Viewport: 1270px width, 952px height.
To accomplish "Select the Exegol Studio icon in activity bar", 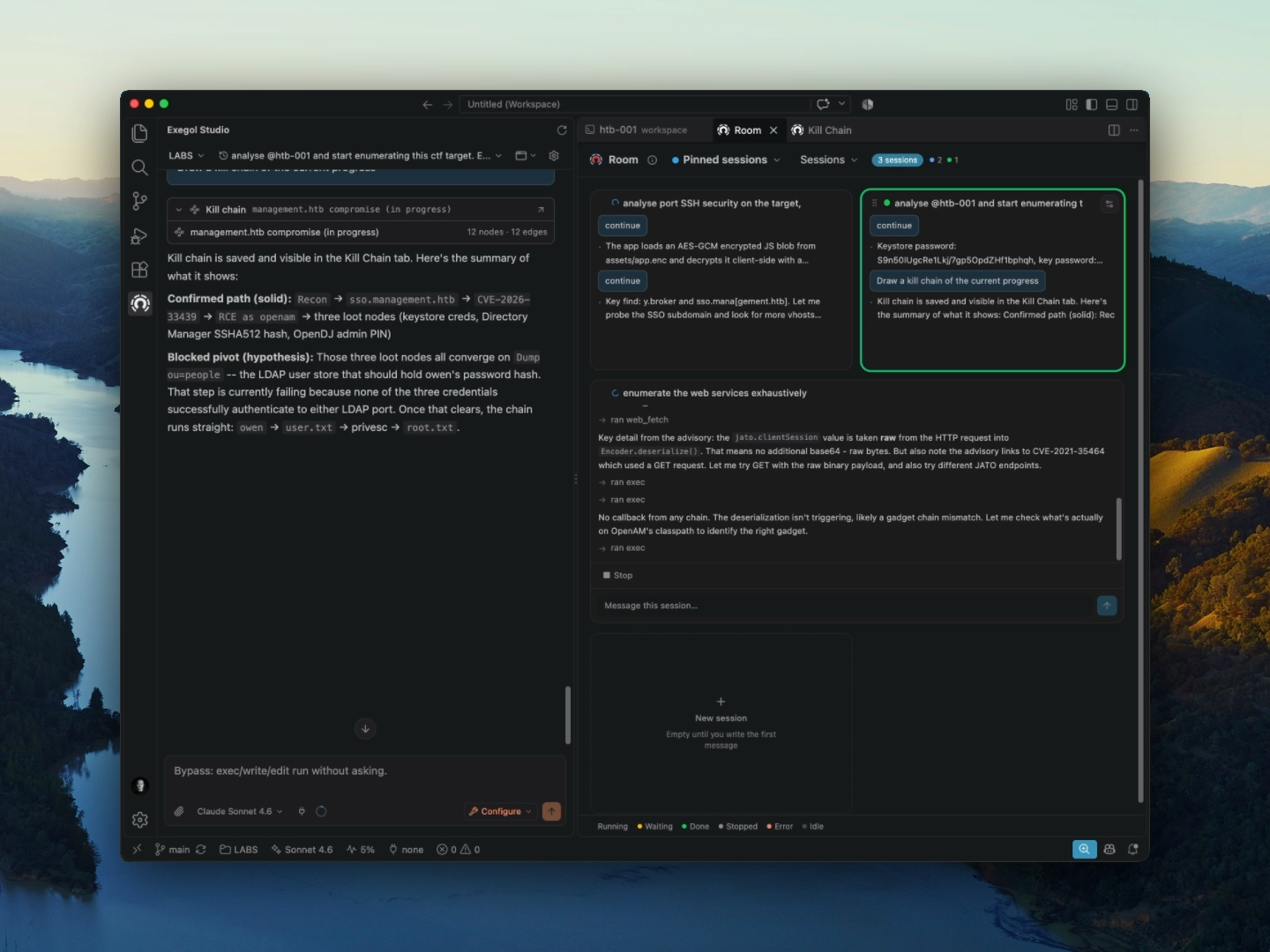I will pyautogui.click(x=139, y=303).
